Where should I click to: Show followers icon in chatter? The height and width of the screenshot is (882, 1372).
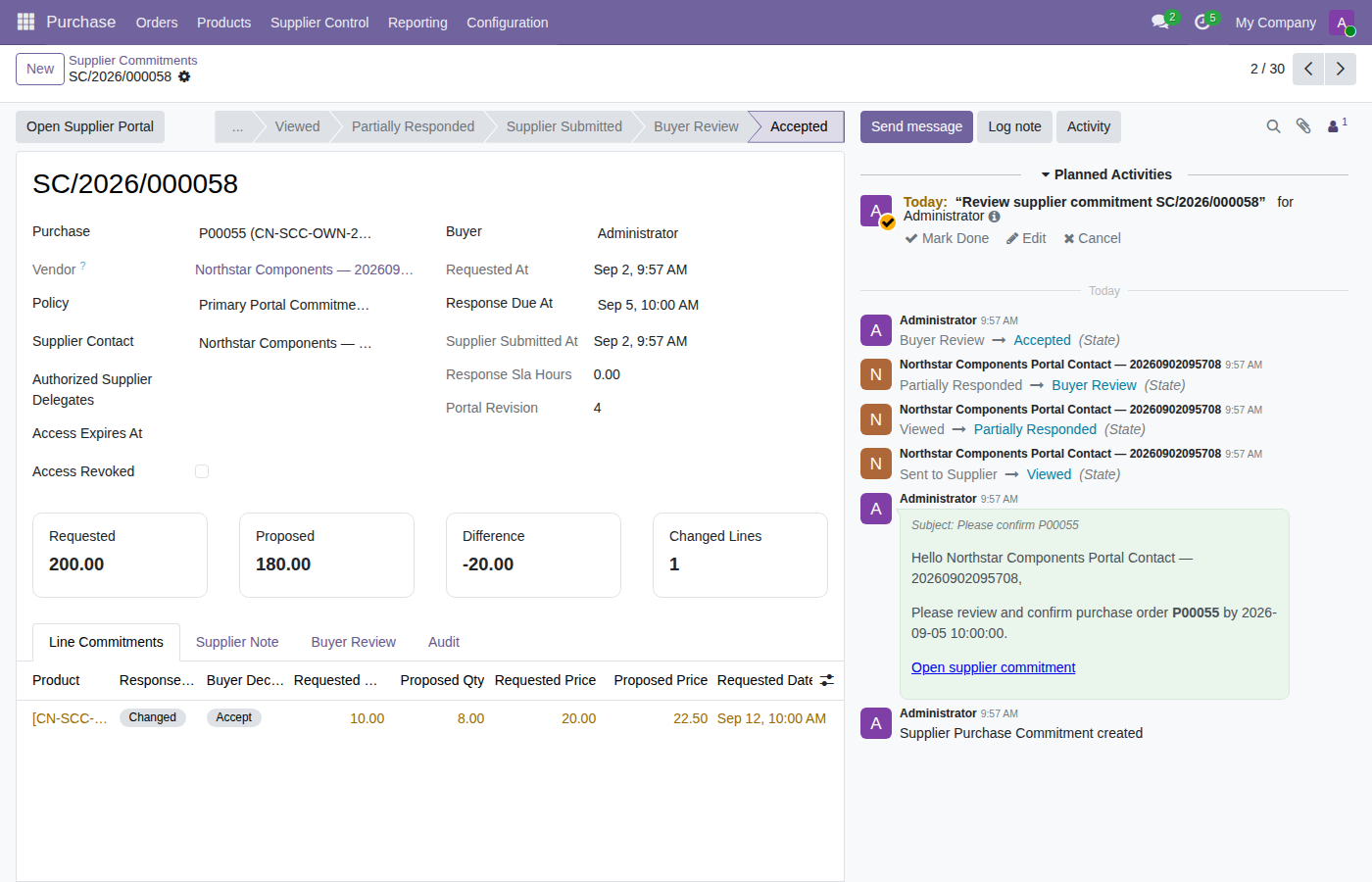click(x=1337, y=126)
